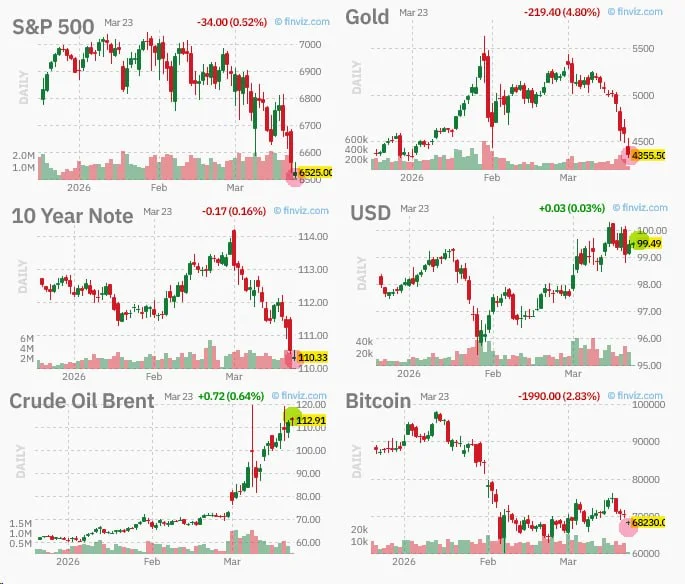The width and height of the screenshot is (685, 584).
Task: Click the green highlight circle on USD chart
Action: coord(636,241)
